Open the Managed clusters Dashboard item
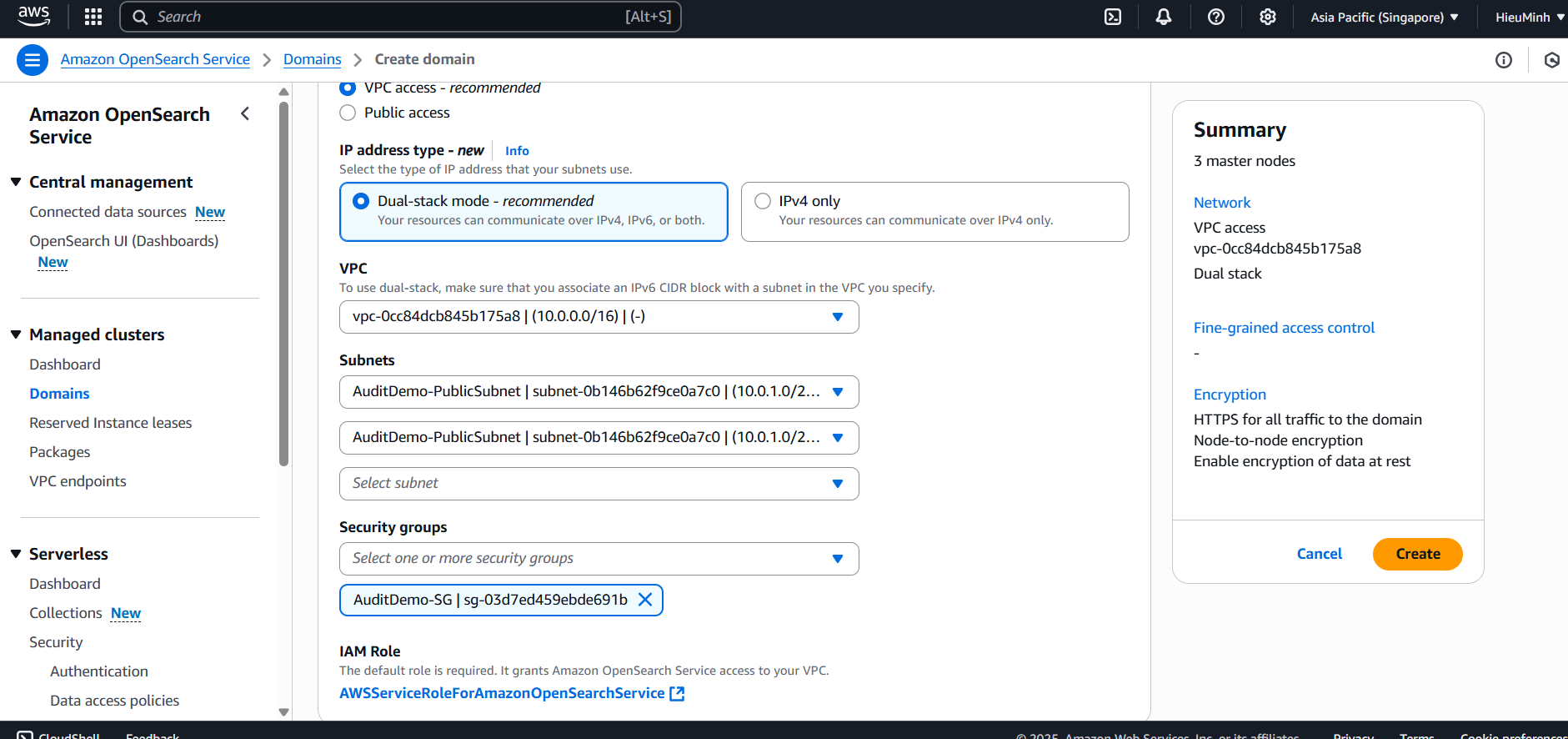 [65, 364]
